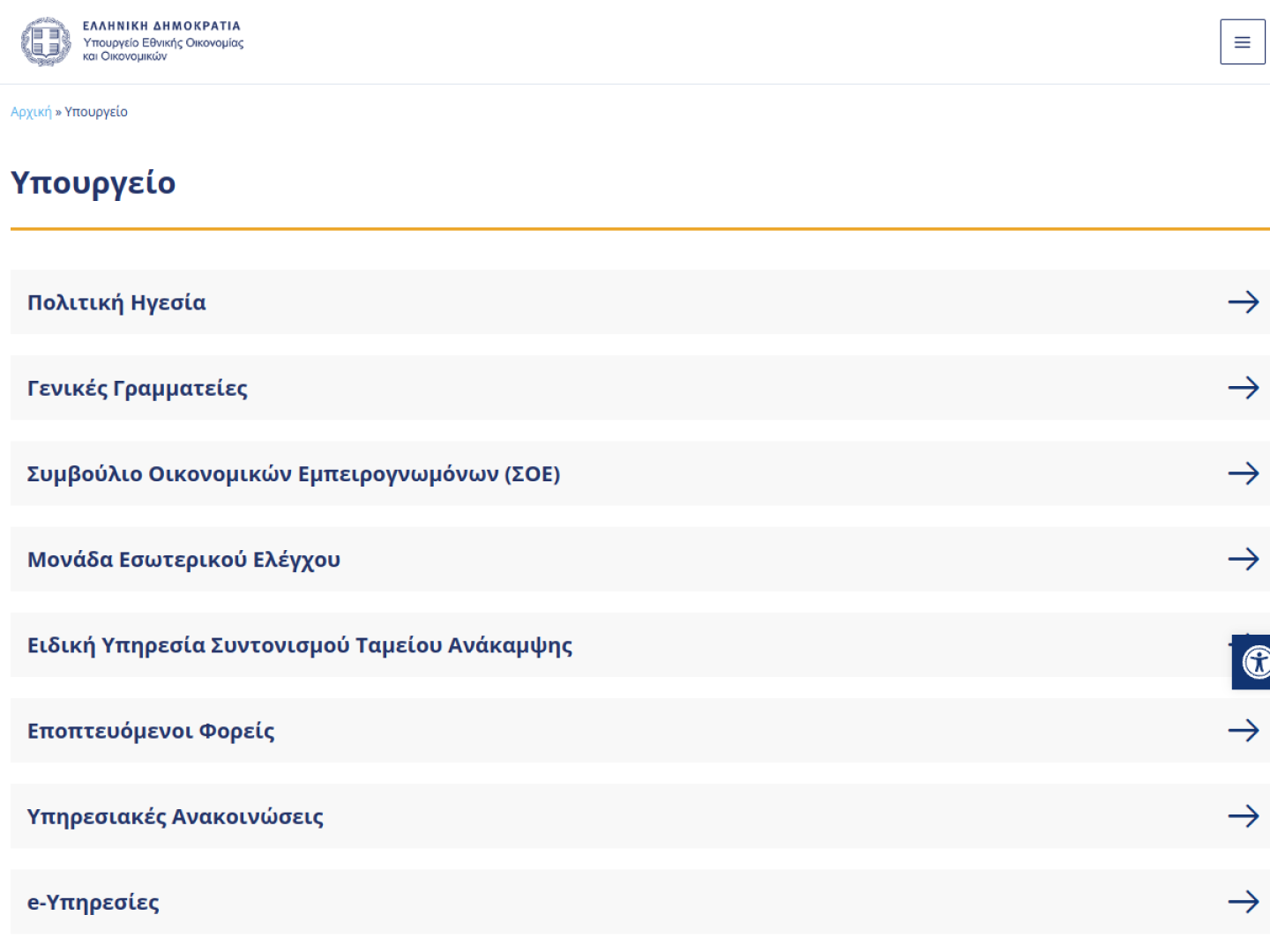The width and height of the screenshot is (1270, 952).
Task: Click the Hellenic Republic coat of arms logo
Action: pos(46,41)
